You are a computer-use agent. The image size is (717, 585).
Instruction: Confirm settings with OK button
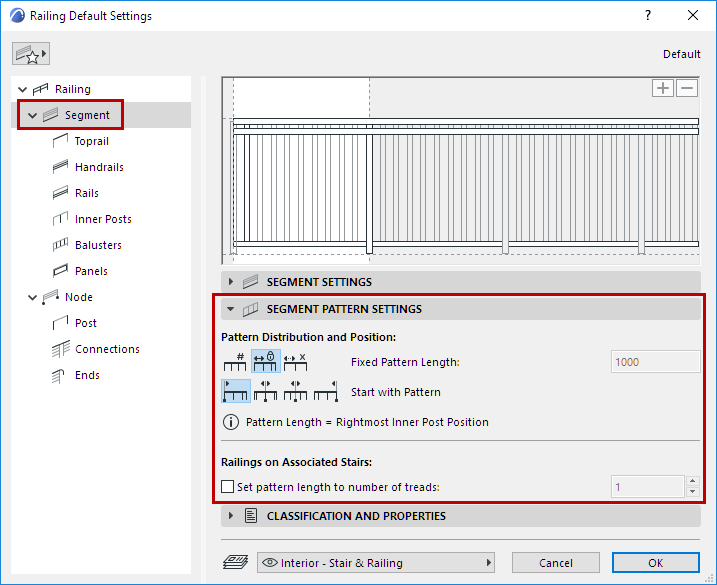coord(655,562)
